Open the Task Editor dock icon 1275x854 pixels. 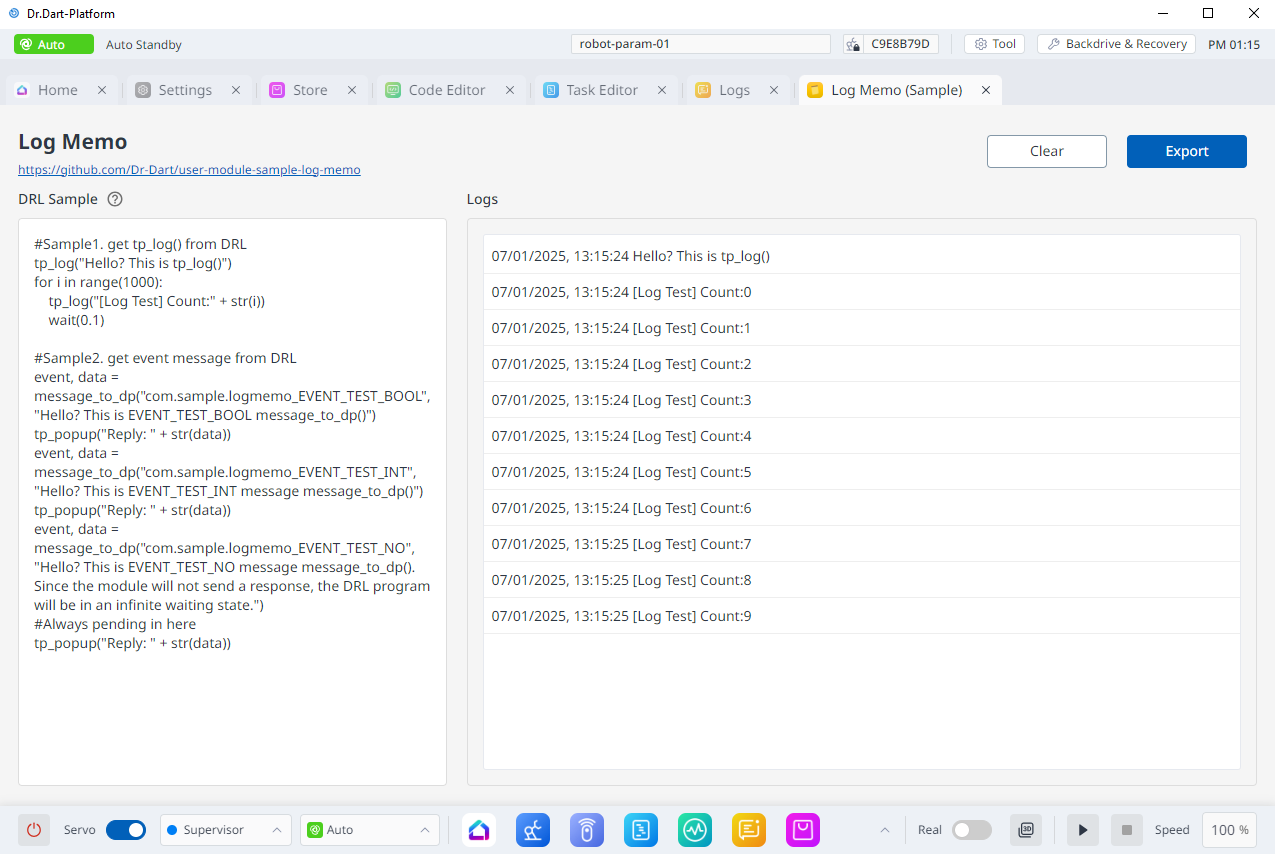[x=641, y=830]
